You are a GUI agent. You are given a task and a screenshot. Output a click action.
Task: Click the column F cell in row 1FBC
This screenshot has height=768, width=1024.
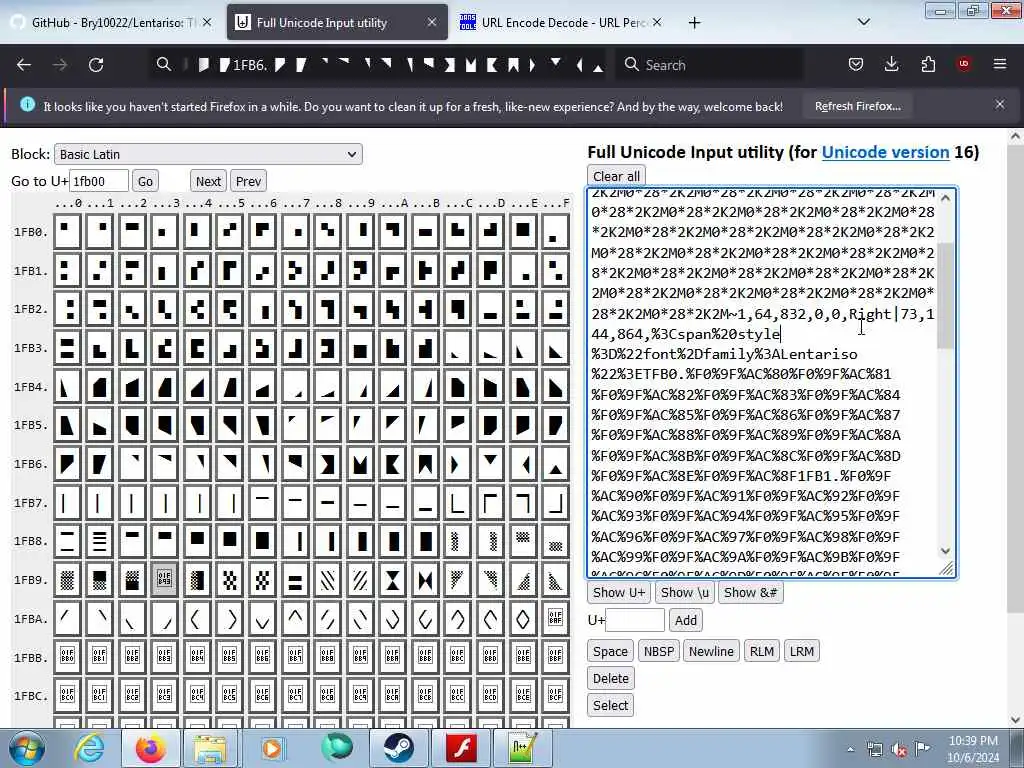[x=555, y=695]
